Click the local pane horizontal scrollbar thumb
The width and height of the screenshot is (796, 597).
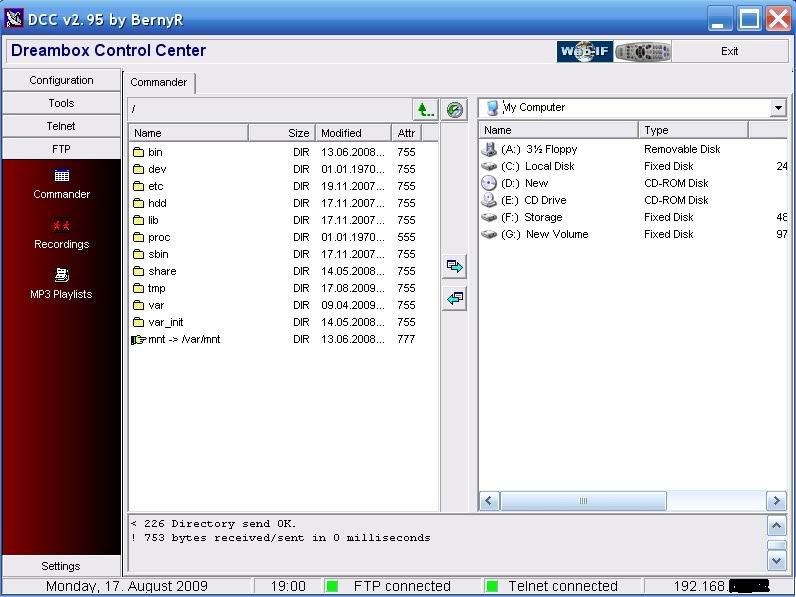click(x=583, y=501)
